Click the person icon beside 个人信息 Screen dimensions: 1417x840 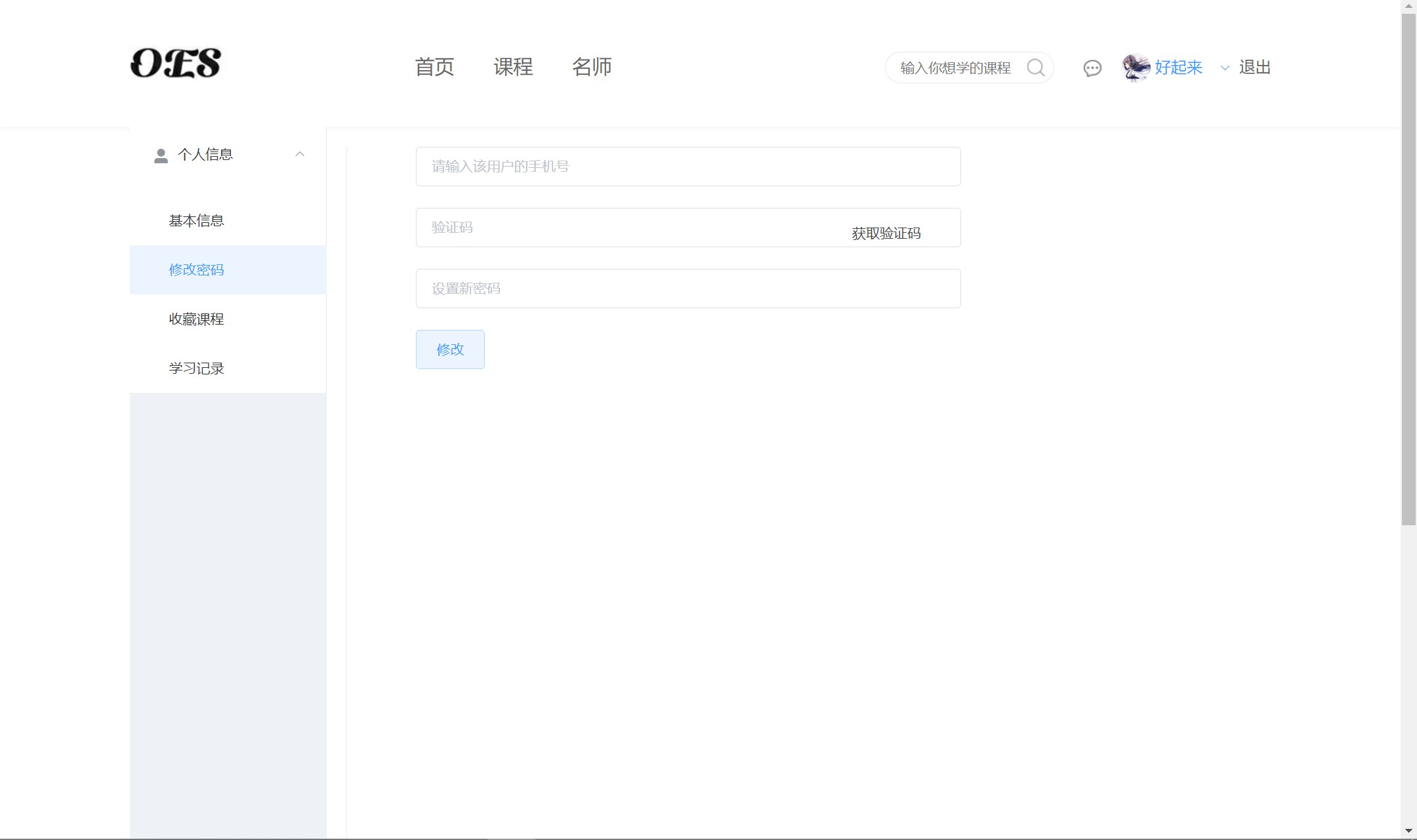point(161,155)
